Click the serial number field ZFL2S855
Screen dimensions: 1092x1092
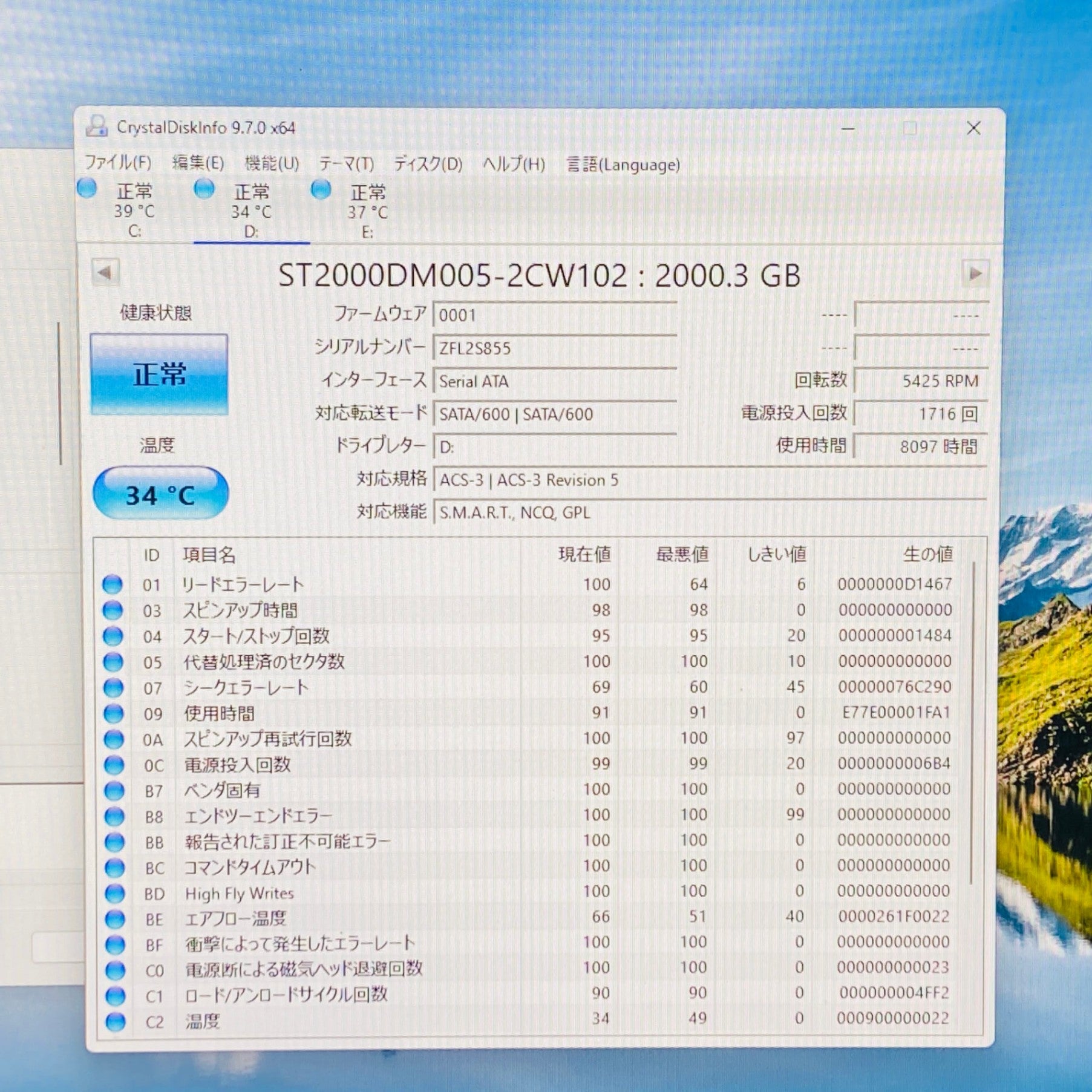[x=554, y=348]
